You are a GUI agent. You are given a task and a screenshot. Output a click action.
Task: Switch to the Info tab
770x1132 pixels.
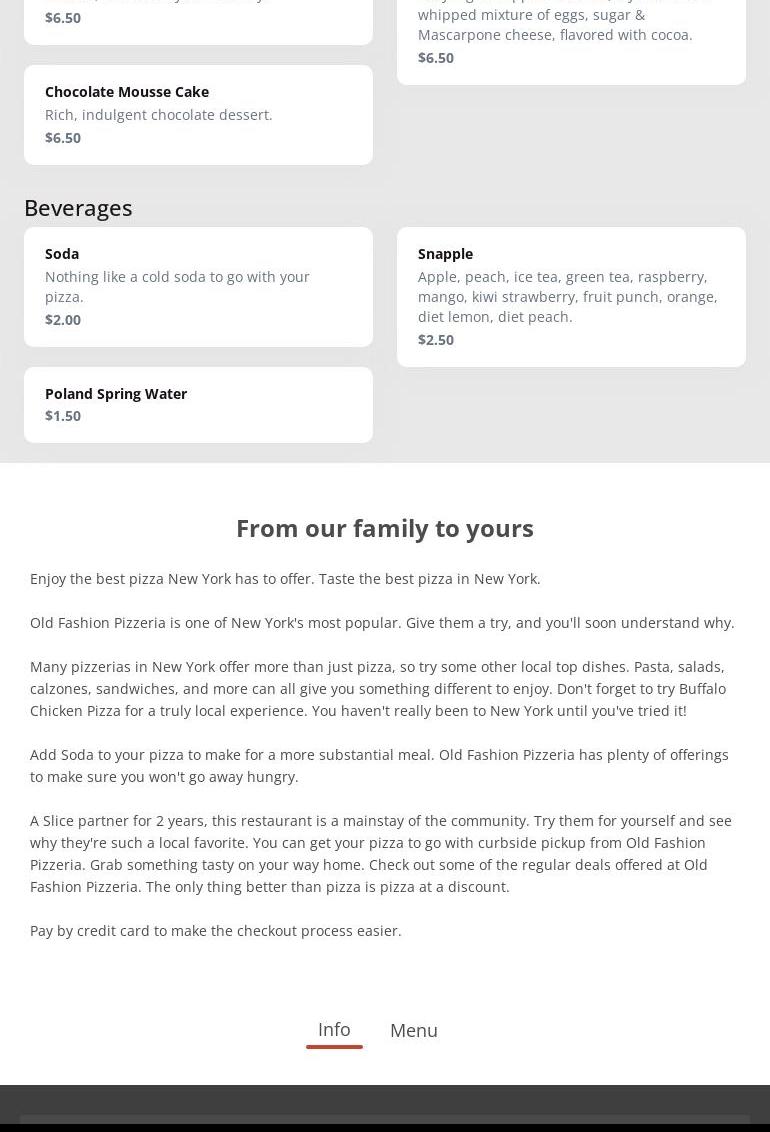click(334, 1030)
